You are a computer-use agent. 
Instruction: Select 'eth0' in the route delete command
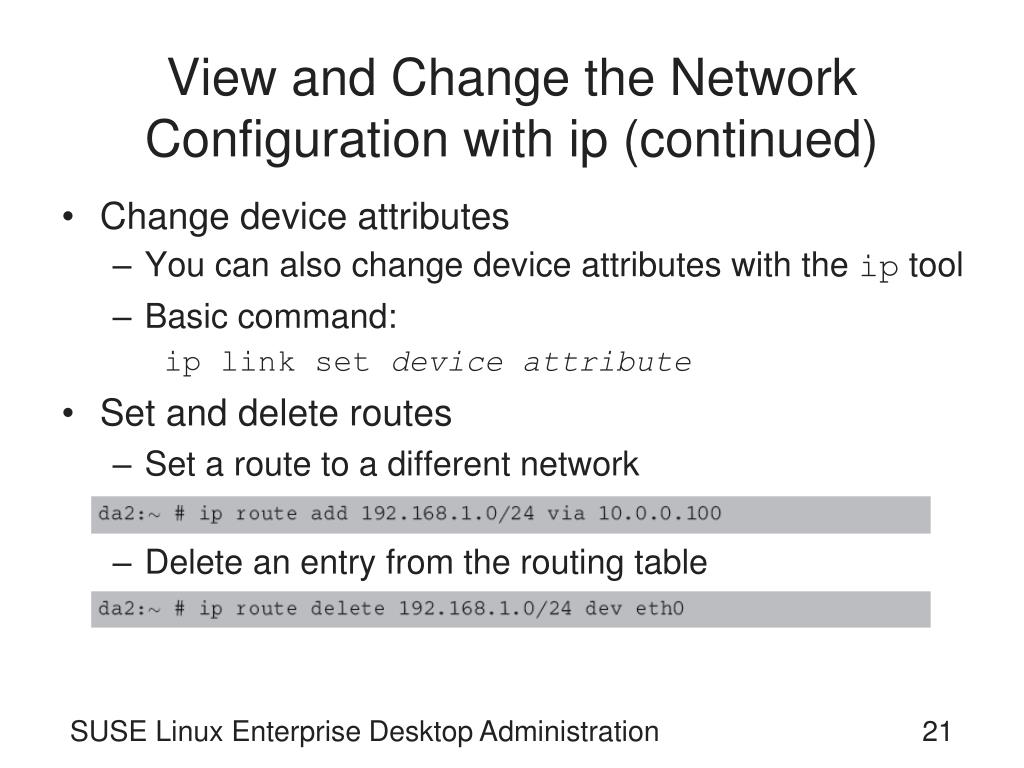click(x=660, y=609)
